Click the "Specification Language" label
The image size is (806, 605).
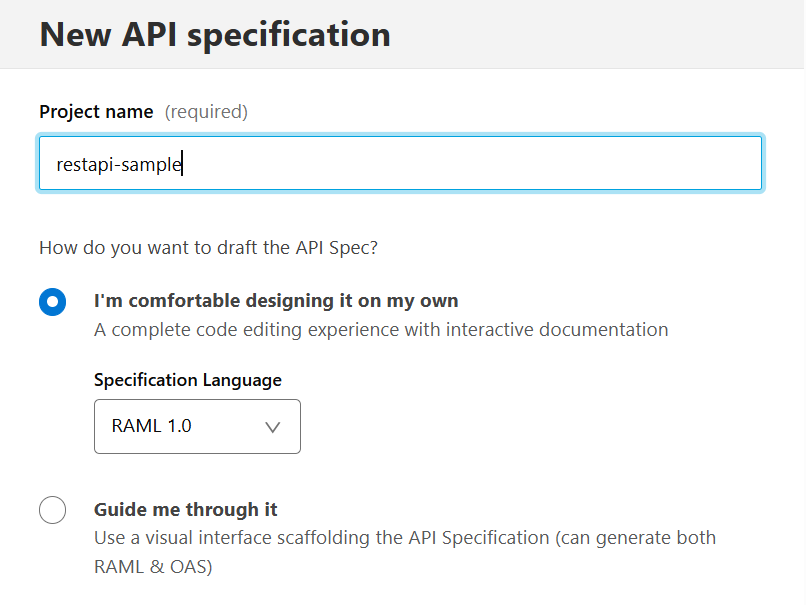point(187,380)
